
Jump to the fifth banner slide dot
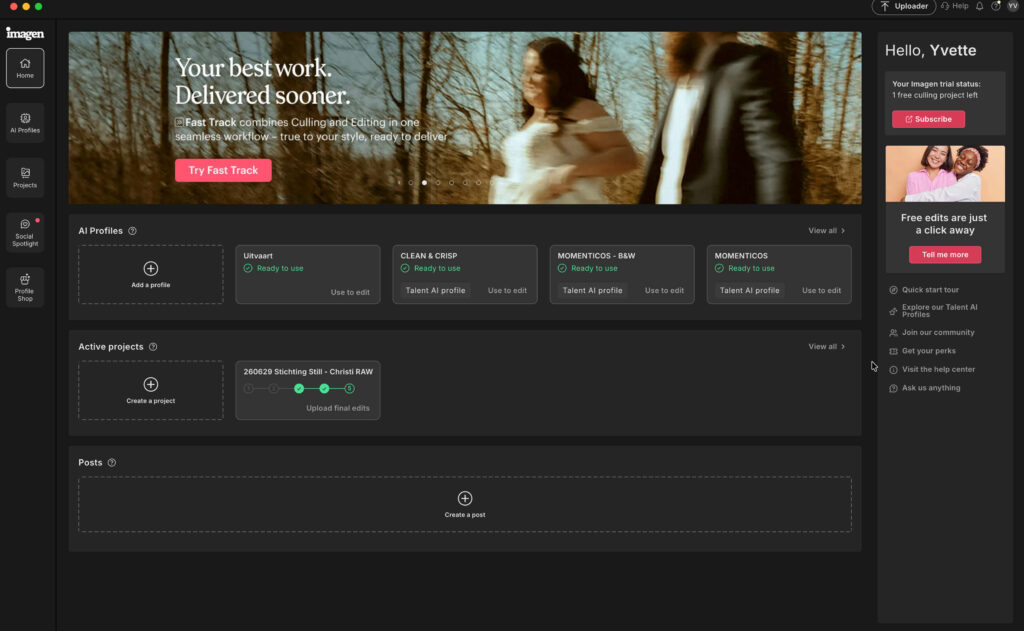tap(452, 183)
